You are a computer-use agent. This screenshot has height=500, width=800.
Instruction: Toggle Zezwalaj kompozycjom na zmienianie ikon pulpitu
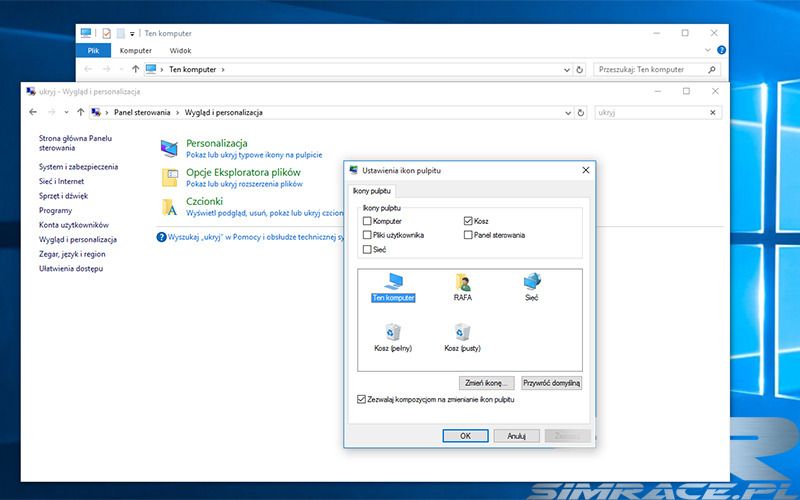coord(362,399)
